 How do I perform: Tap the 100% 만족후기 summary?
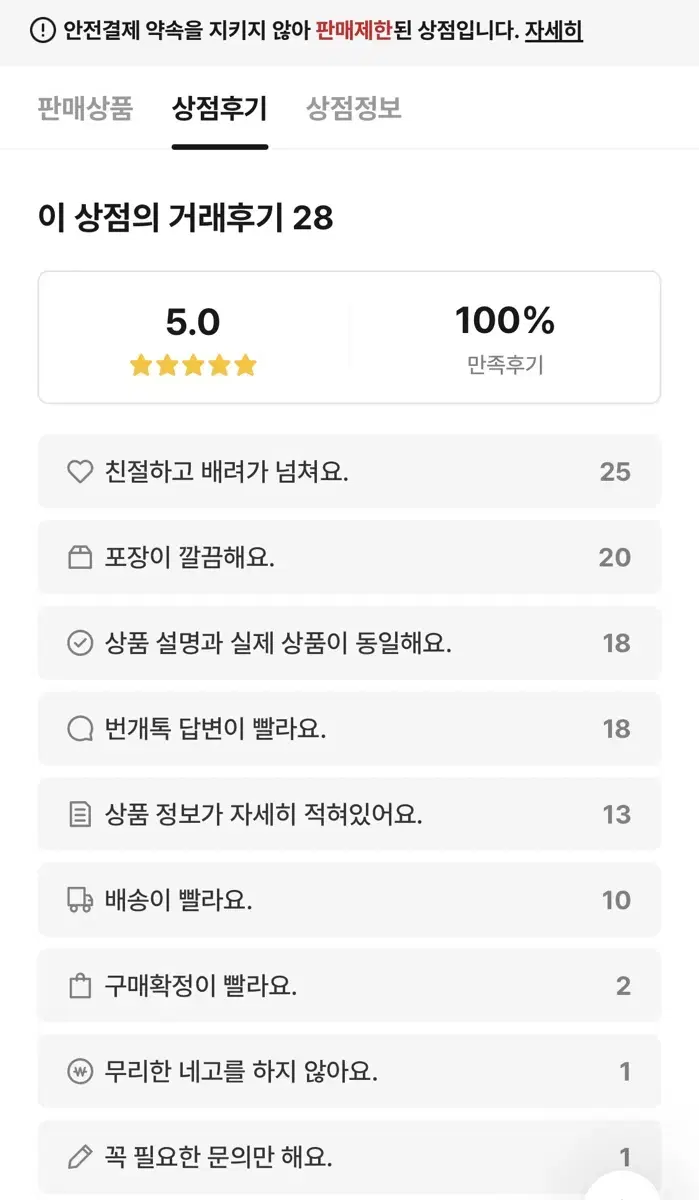coord(505,338)
